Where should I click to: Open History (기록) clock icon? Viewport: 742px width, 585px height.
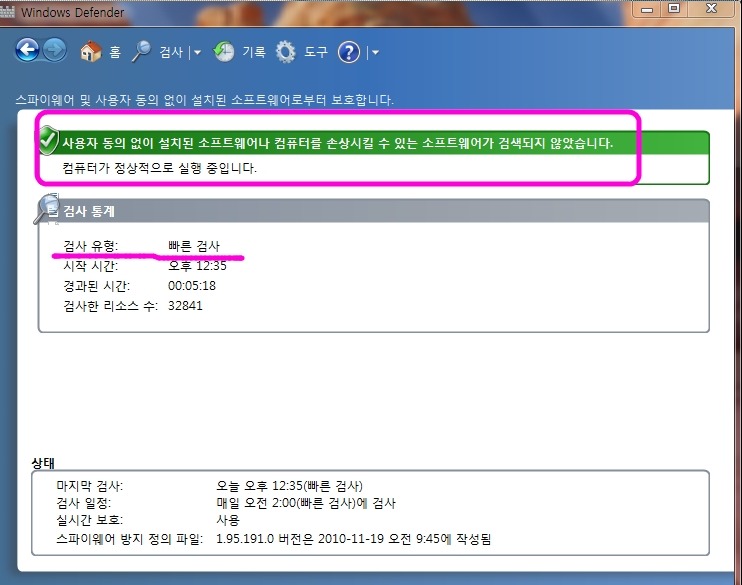pyautogui.click(x=225, y=51)
